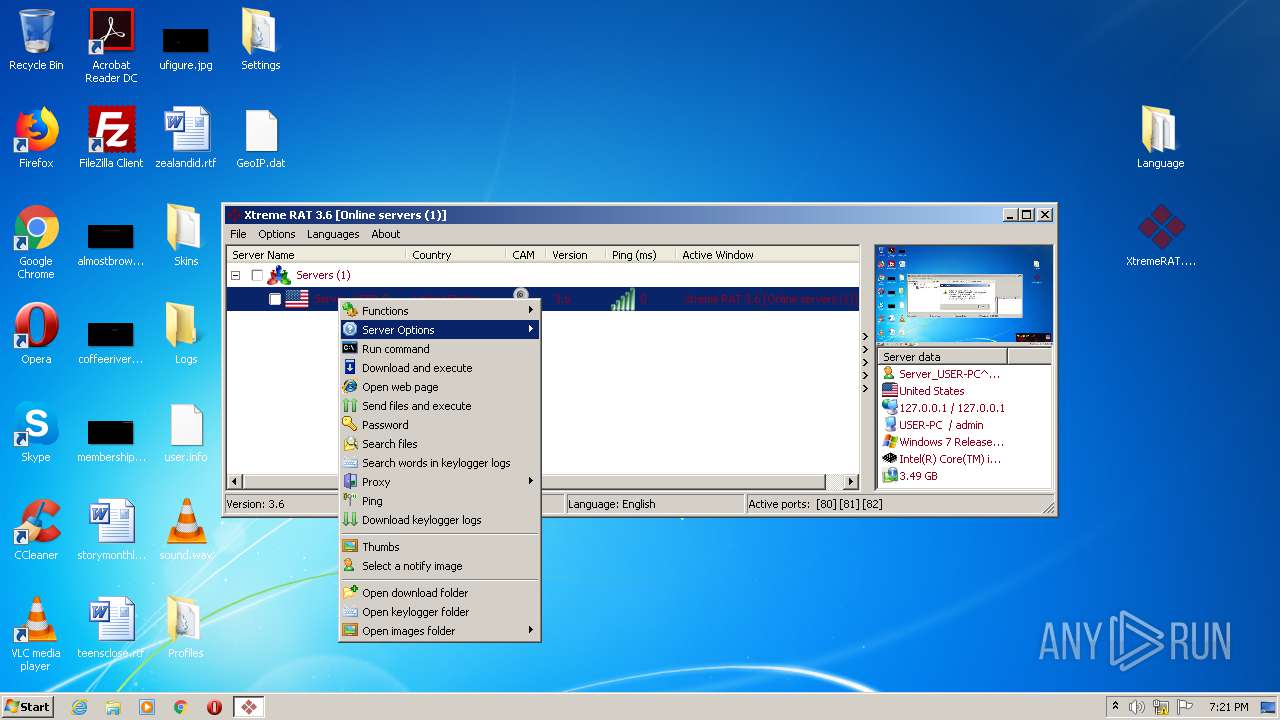Viewport: 1280px width, 720px height.
Task: Click the Run command menu entry
Action: click(x=440, y=349)
